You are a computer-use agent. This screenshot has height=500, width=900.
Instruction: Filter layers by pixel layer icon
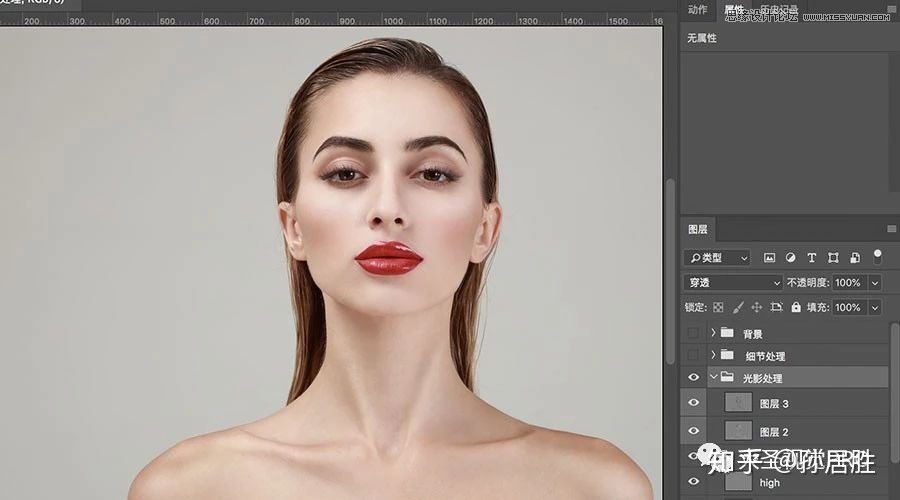(x=770, y=258)
